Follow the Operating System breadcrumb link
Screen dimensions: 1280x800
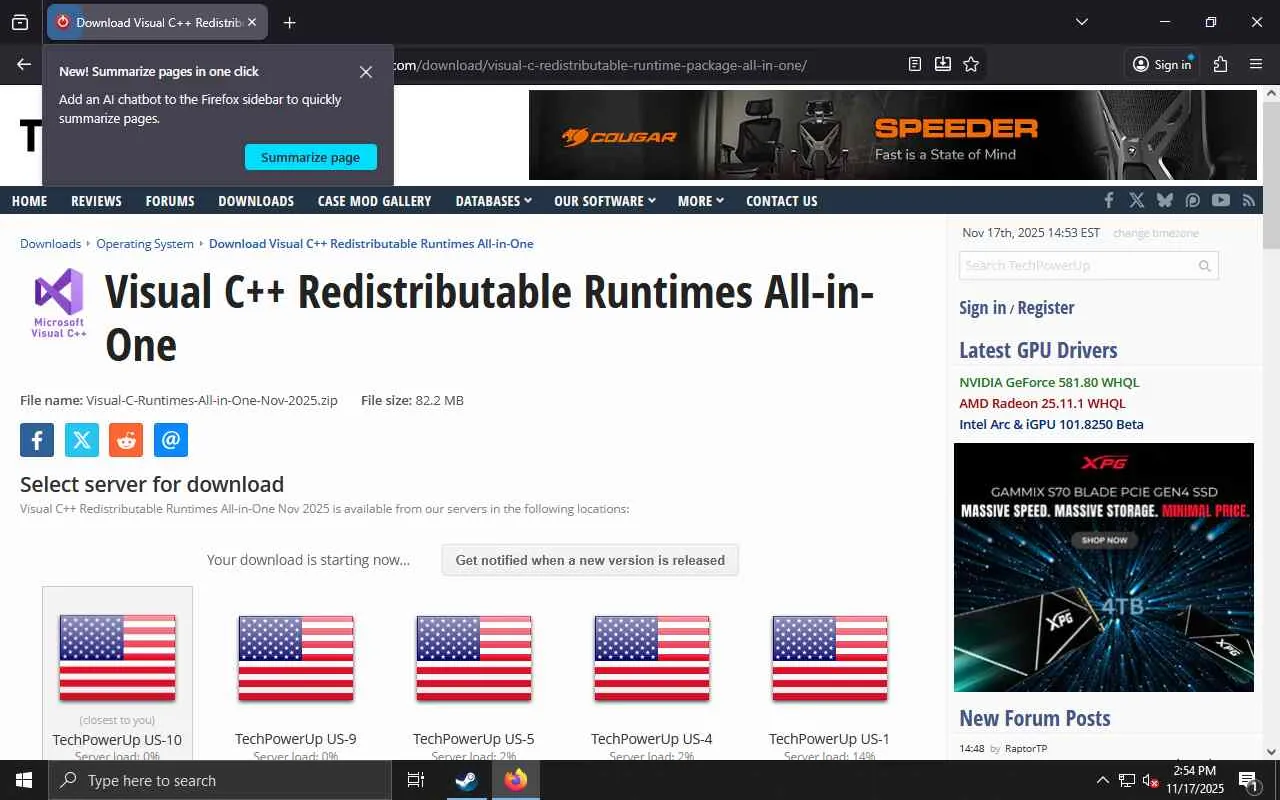tap(145, 244)
